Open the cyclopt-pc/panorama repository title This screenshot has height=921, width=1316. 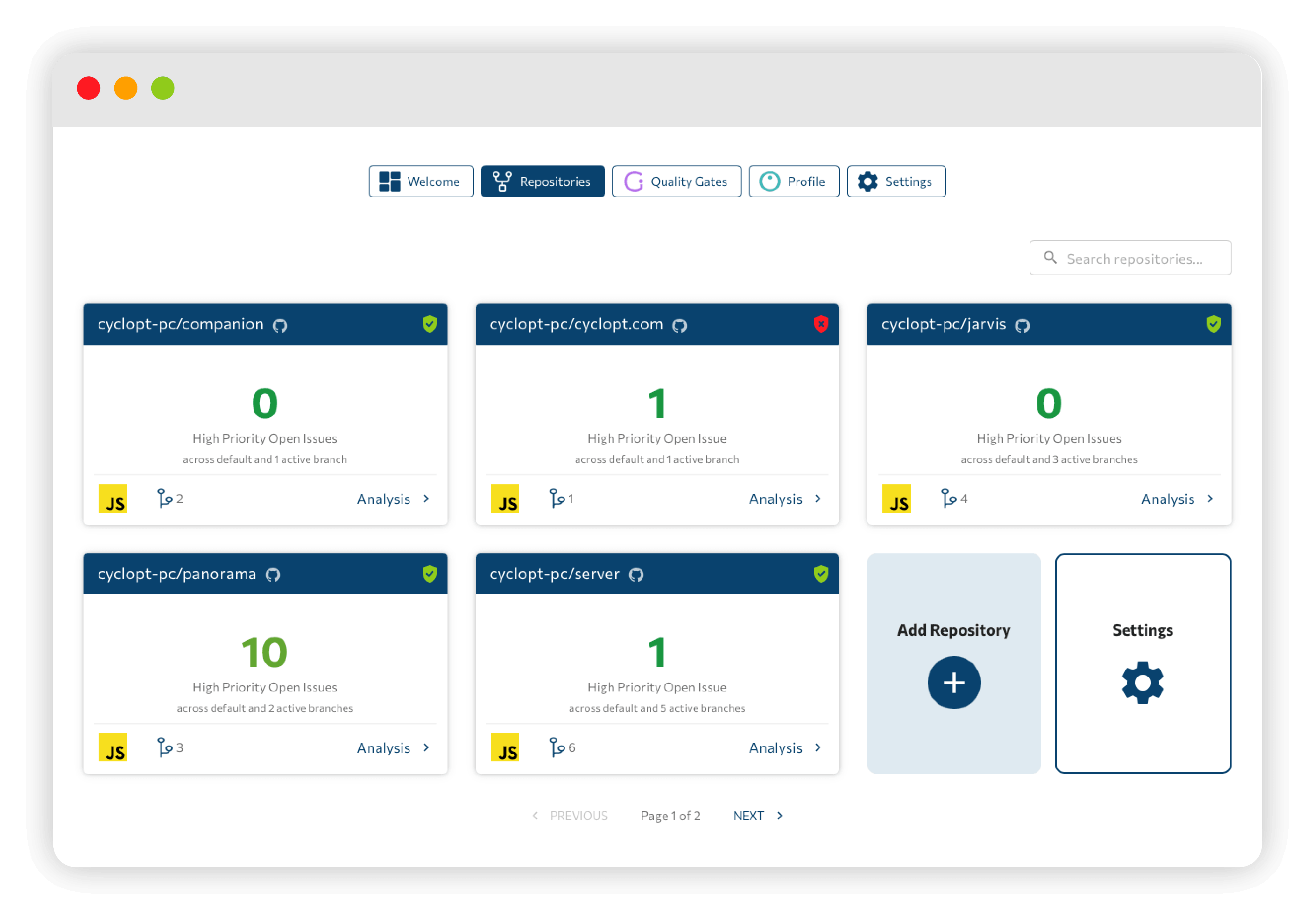(x=177, y=574)
